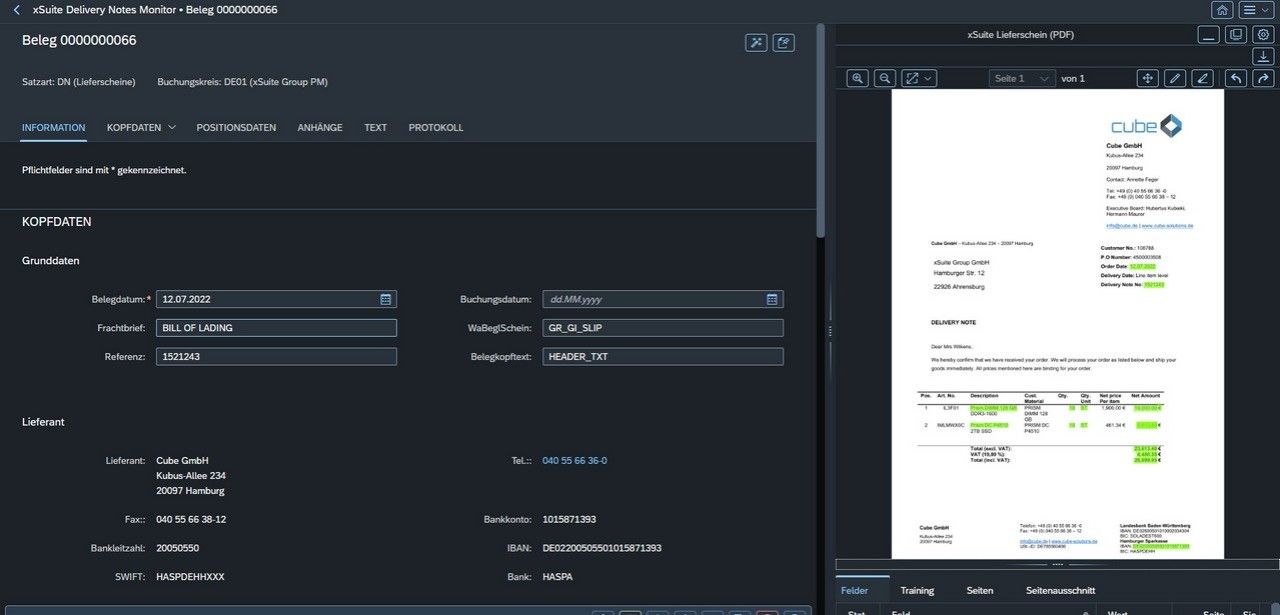
Task: Click the Bankleitzahl value '20050550'
Action: (177, 549)
